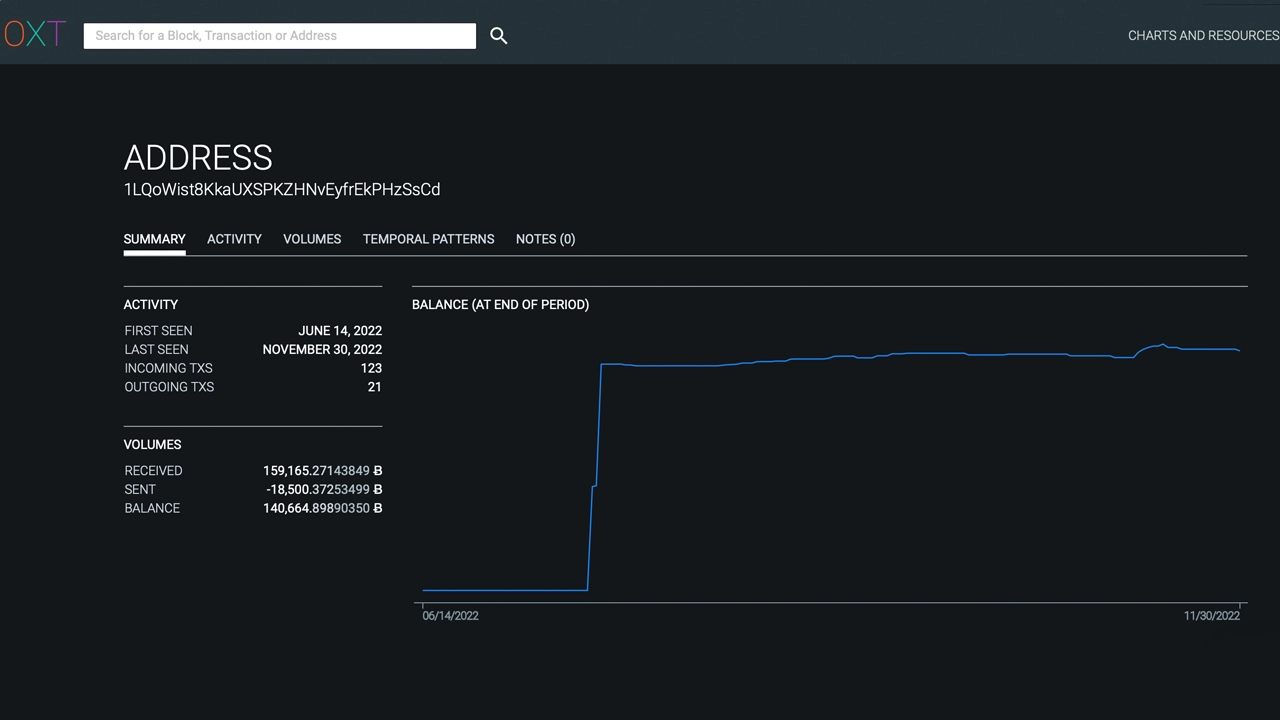Viewport: 1280px width, 720px height.
Task: Focus the Block, Transaction or Address search field
Action: (x=280, y=35)
